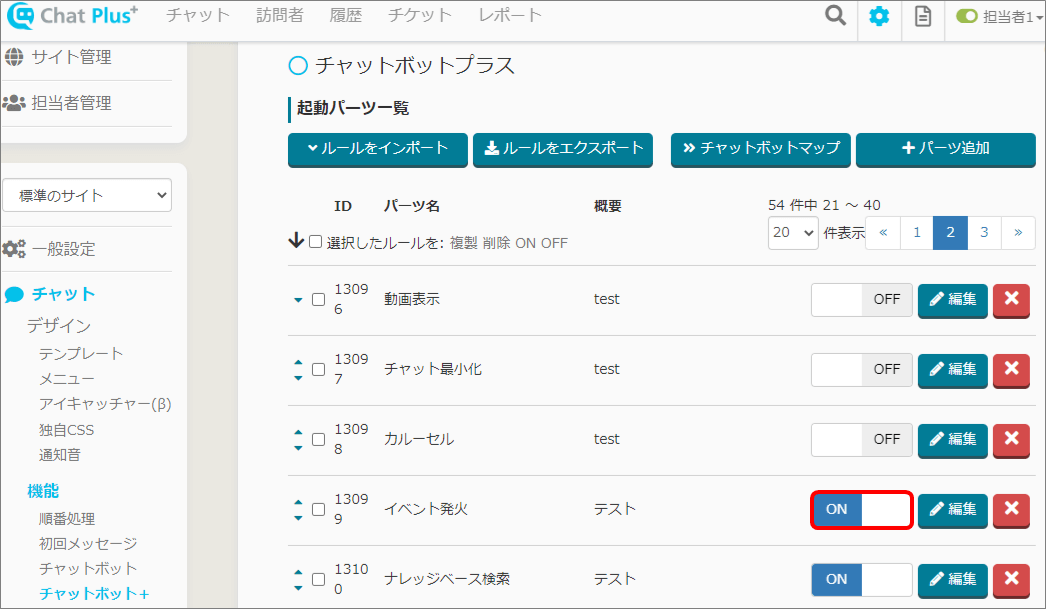Check the カルーセル row checkbox
The width and height of the screenshot is (1046, 609).
pos(319,440)
